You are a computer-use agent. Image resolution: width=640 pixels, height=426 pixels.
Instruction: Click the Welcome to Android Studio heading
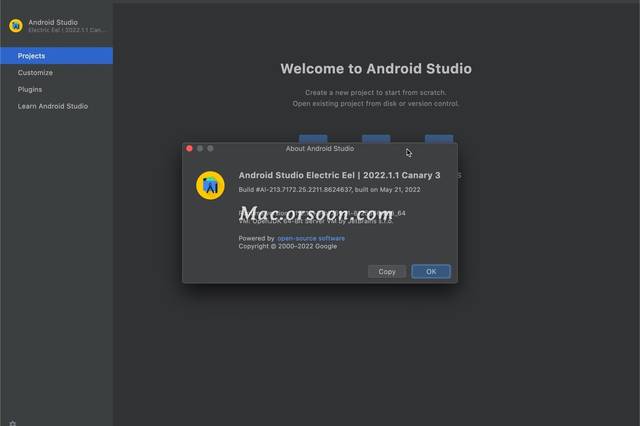coord(376,69)
